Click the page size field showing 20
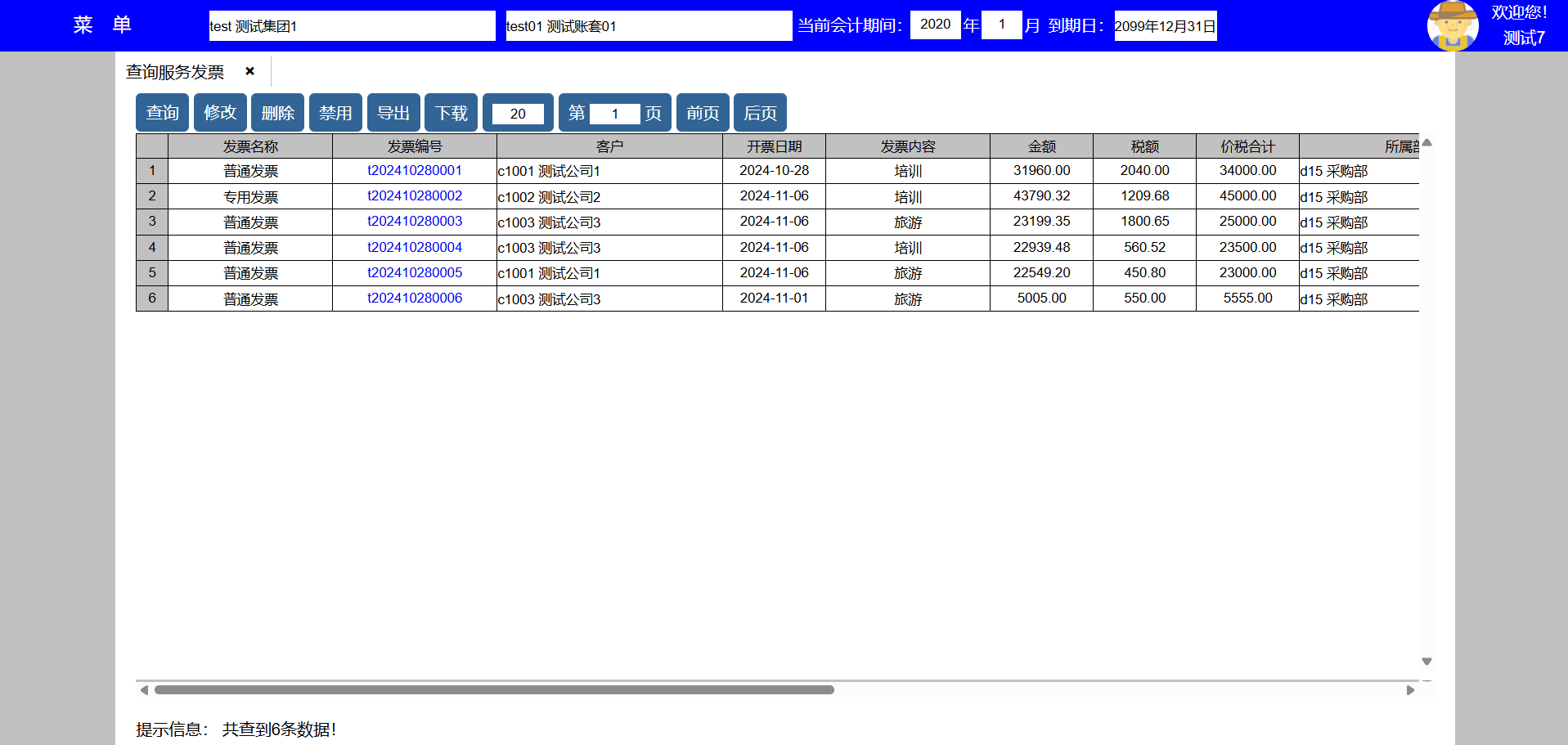Screen dimensions: 1568x745 (x=518, y=114)
